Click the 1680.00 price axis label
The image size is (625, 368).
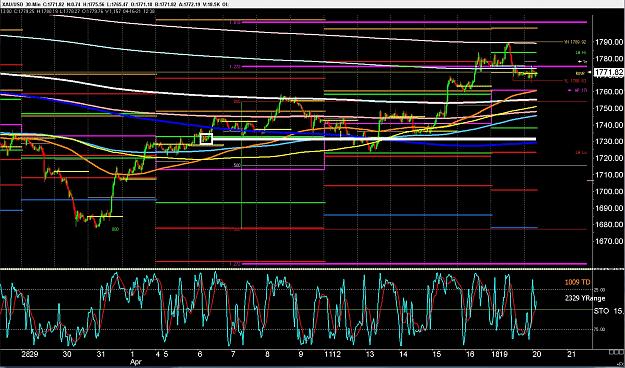(x=609, y=225)
